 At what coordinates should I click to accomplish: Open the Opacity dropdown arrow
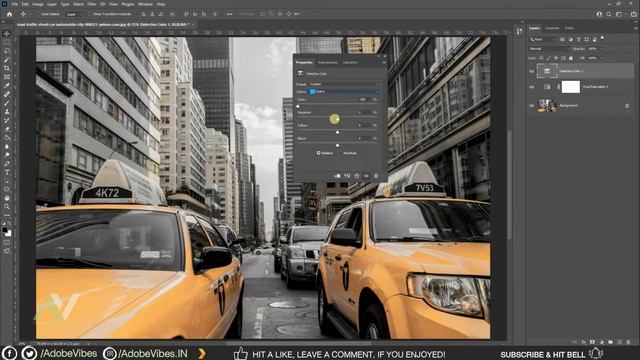[x=600, y=49]
